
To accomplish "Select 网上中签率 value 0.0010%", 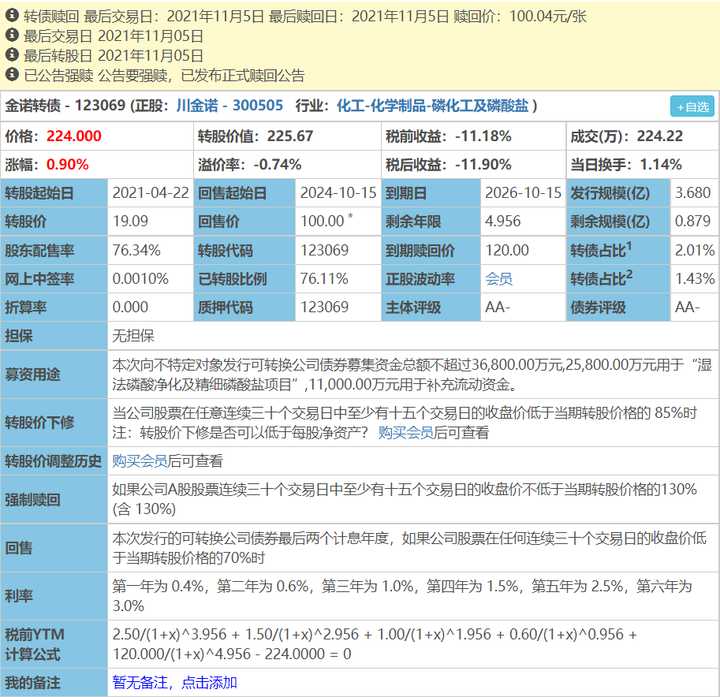I will click(x=141, y=279).
